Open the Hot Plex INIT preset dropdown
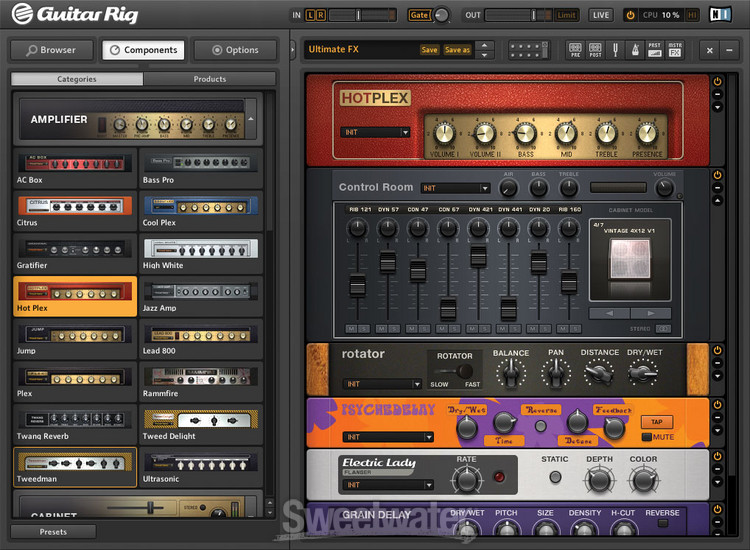The image size is (750, 550). 375,132
